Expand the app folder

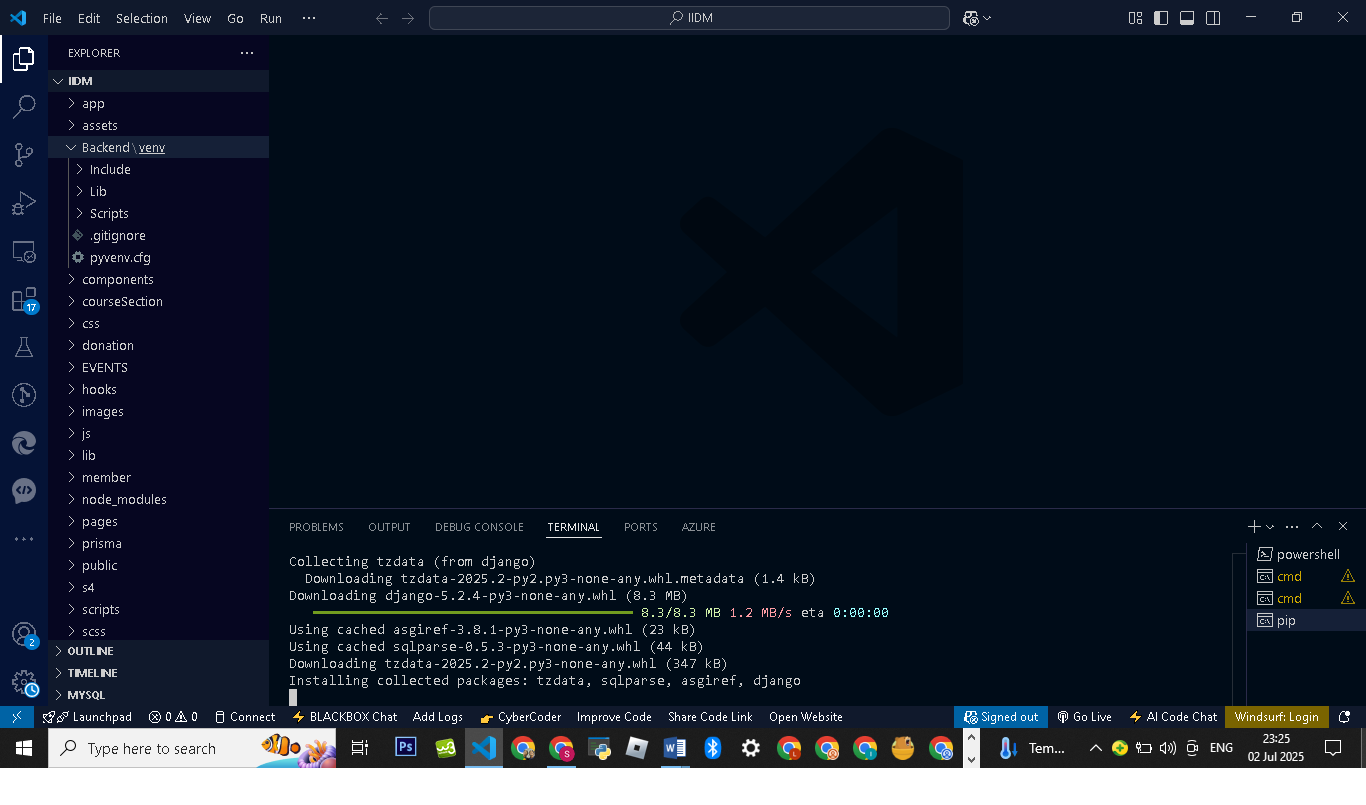coord(158,103)
